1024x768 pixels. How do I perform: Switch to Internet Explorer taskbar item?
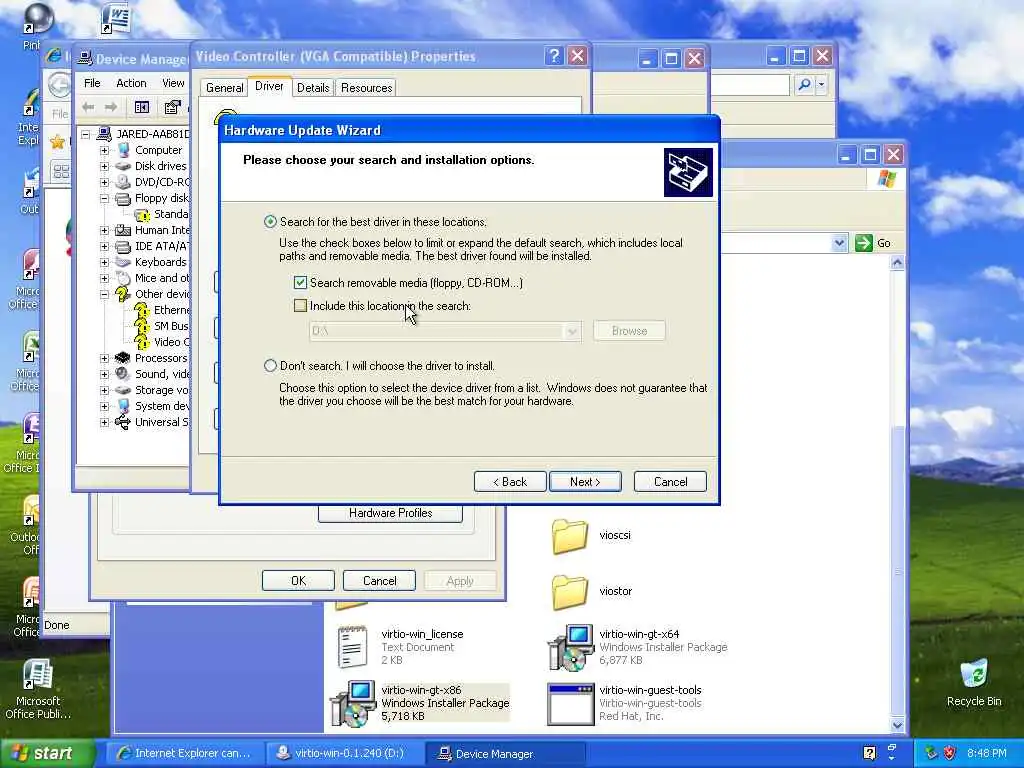coord(184,754)
